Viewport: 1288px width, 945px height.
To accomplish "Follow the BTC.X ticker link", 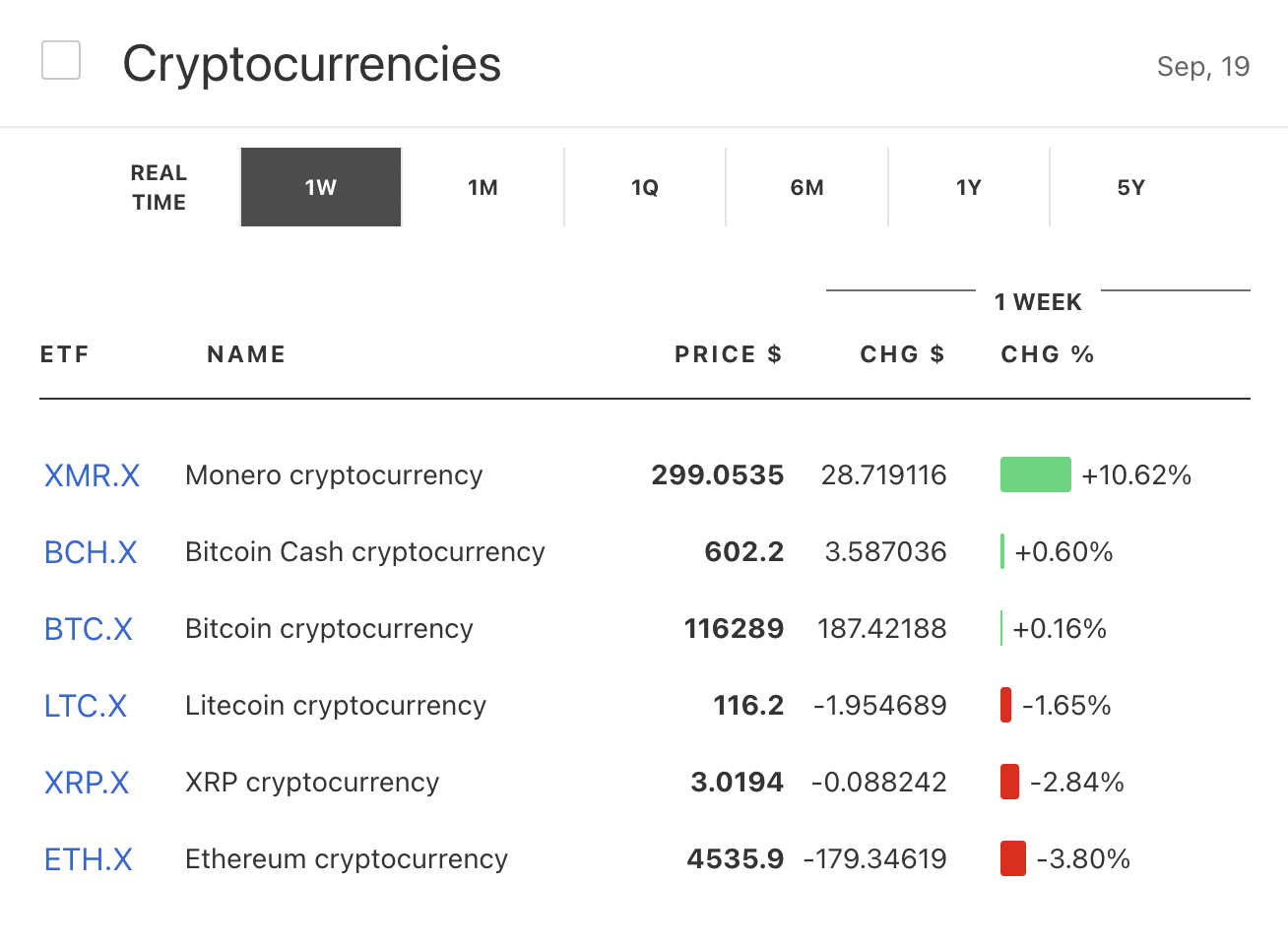I will [89, 629].
